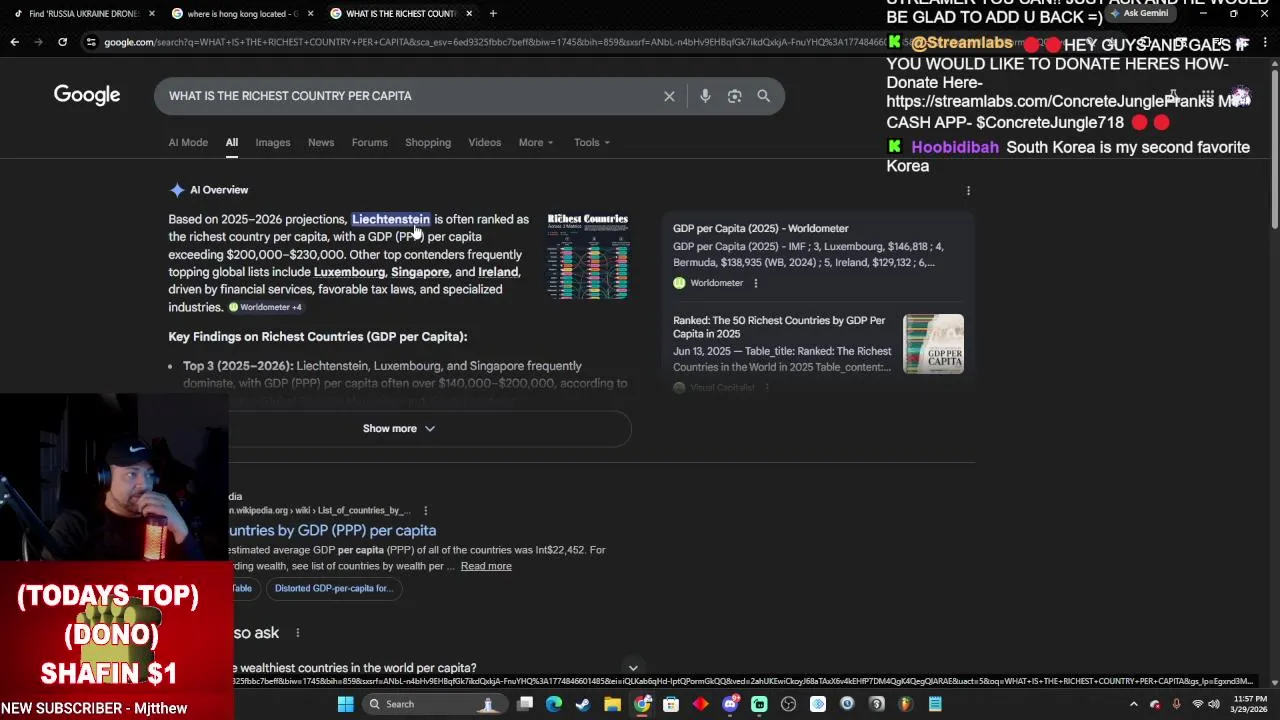Open 'GDP per Capita (2025) - Worldometer' link
The image size is (1280, 720).
point(760,228)
